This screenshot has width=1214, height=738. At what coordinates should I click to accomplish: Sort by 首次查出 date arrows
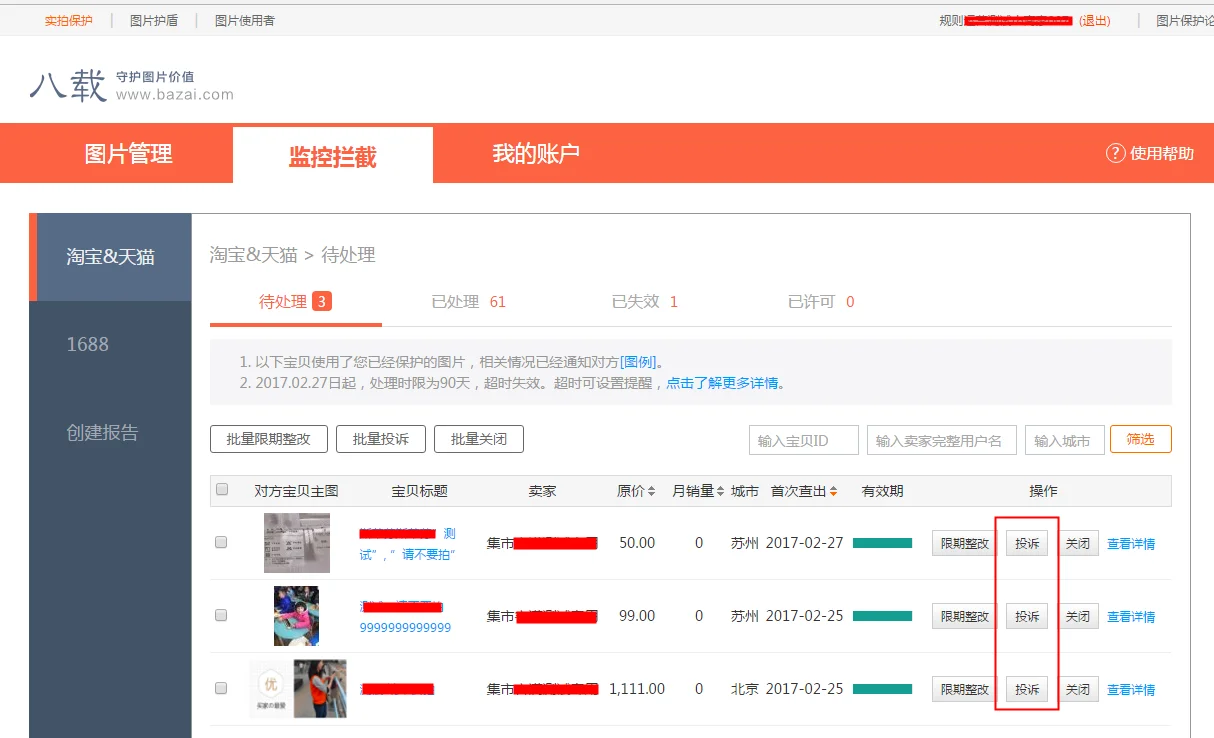tap(834, 491)
